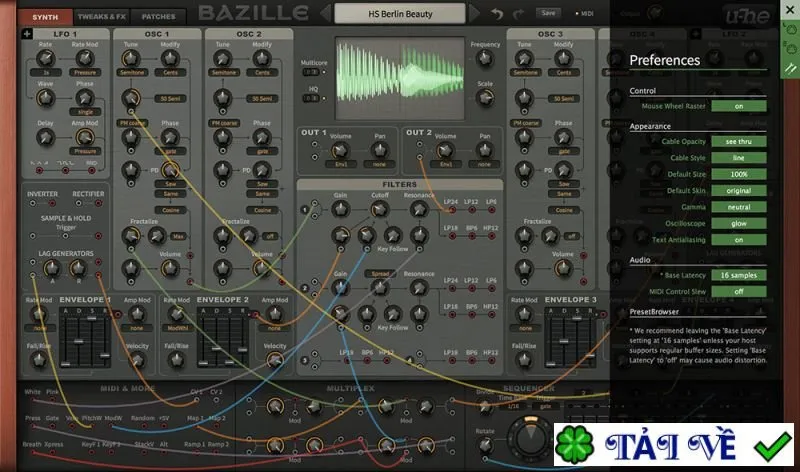The image size is (800, 472).
Task: Click the oscilloscope Scale knob
Action: (x=485, y=97)
